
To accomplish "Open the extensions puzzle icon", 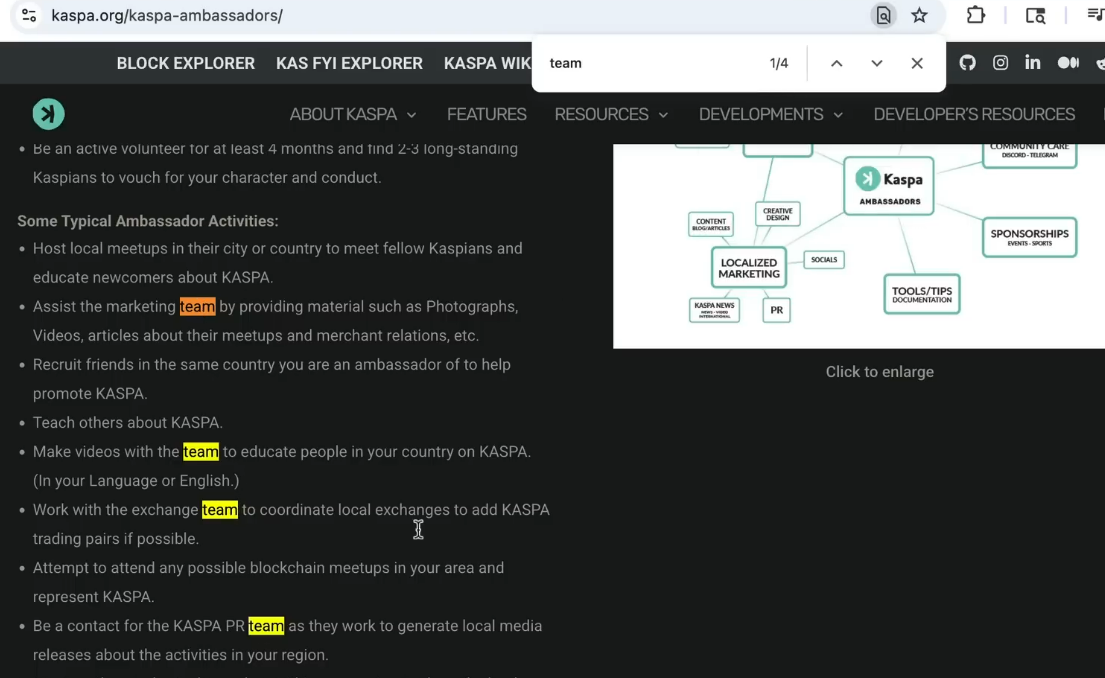I will (975, 15).
